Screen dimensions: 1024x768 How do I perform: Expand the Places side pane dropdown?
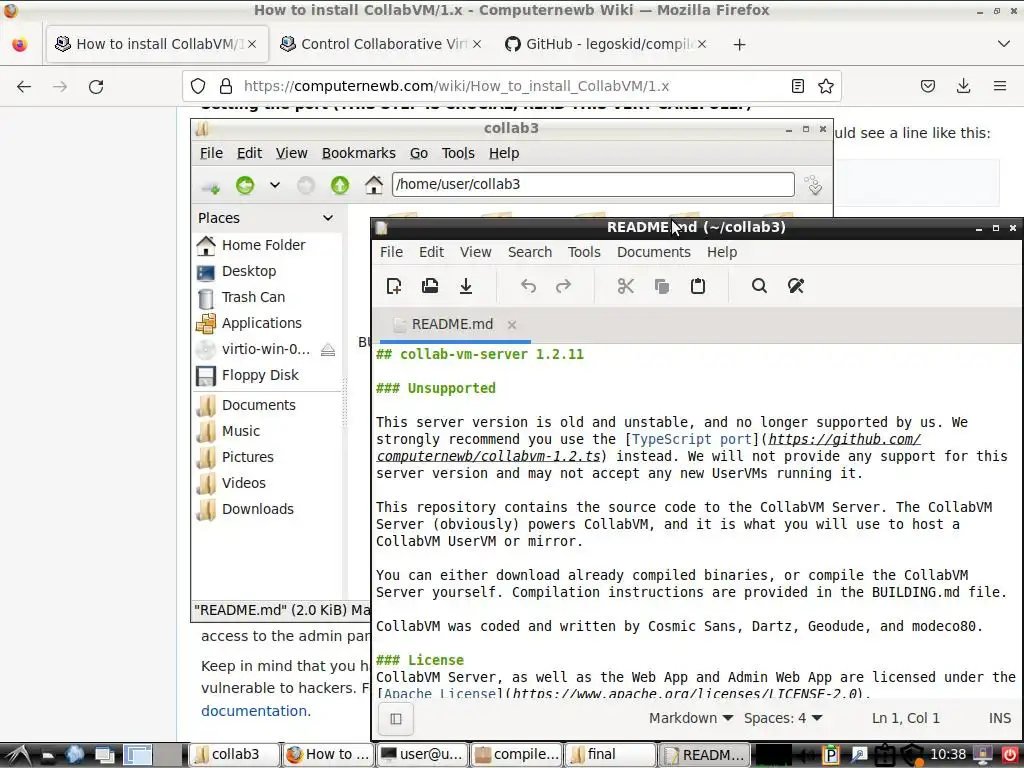click(x=328, y=218)
